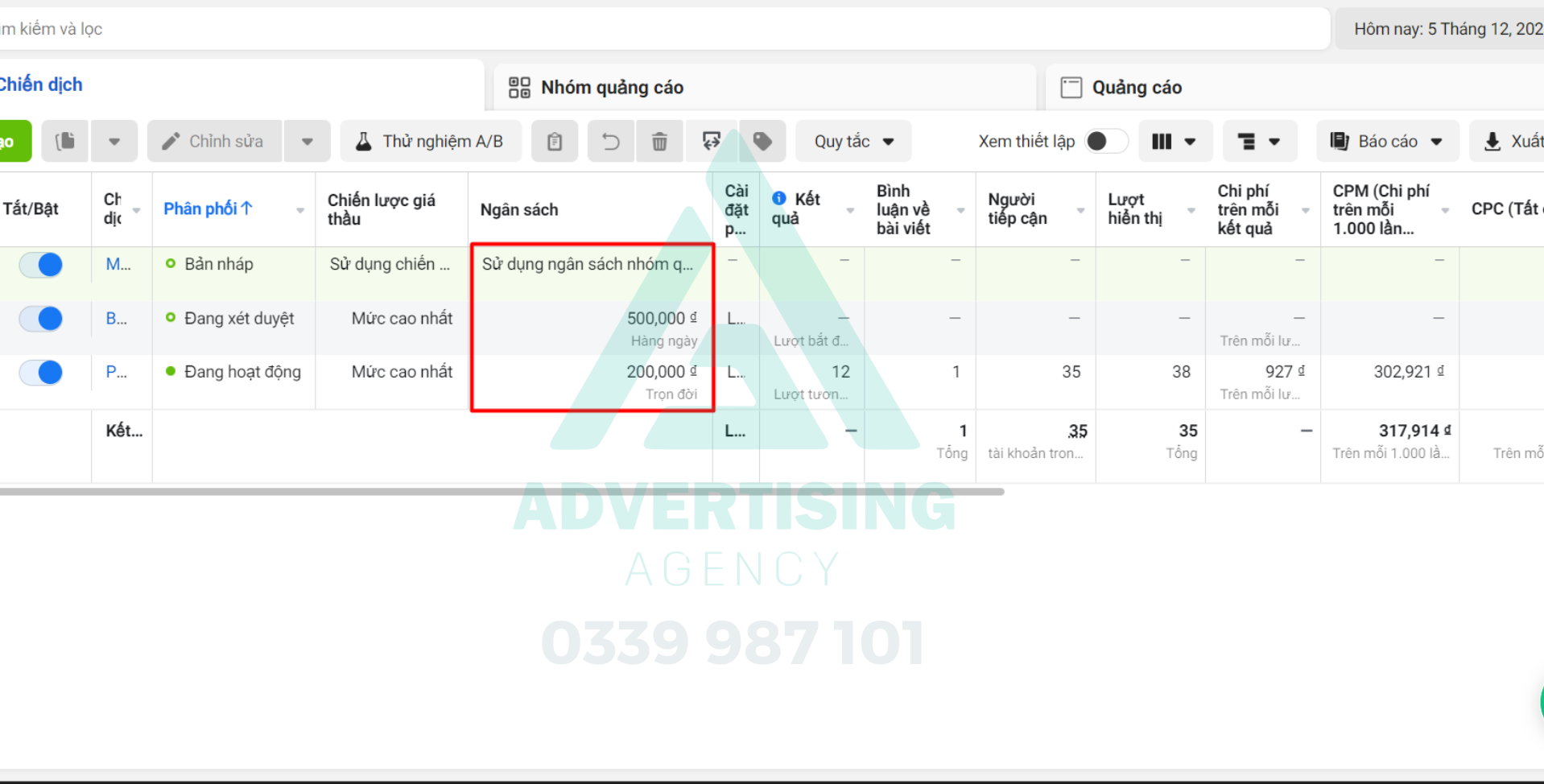Click the clipboard paste icon
This screenshot has height=784, width=1544.
[x=555, y=142]
